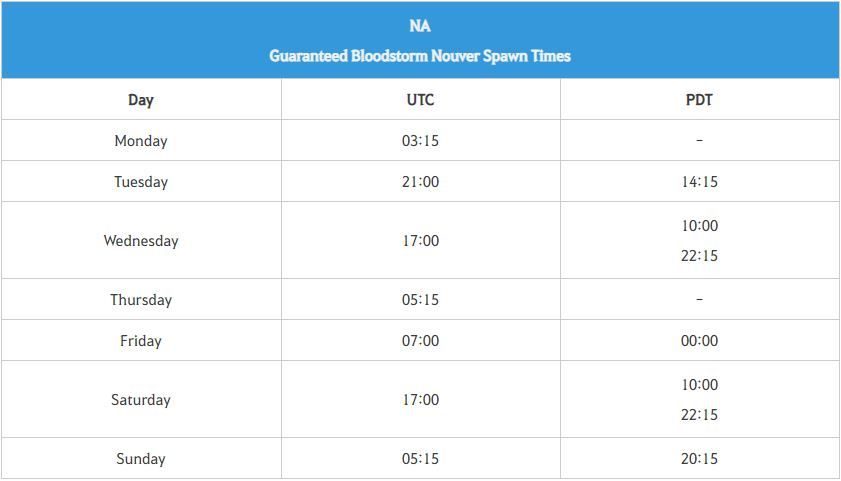The width and height of the screenshot is (841, 481).
Task: Click Thursday's 05:15 UTC cell
Action: coord(420,300)
